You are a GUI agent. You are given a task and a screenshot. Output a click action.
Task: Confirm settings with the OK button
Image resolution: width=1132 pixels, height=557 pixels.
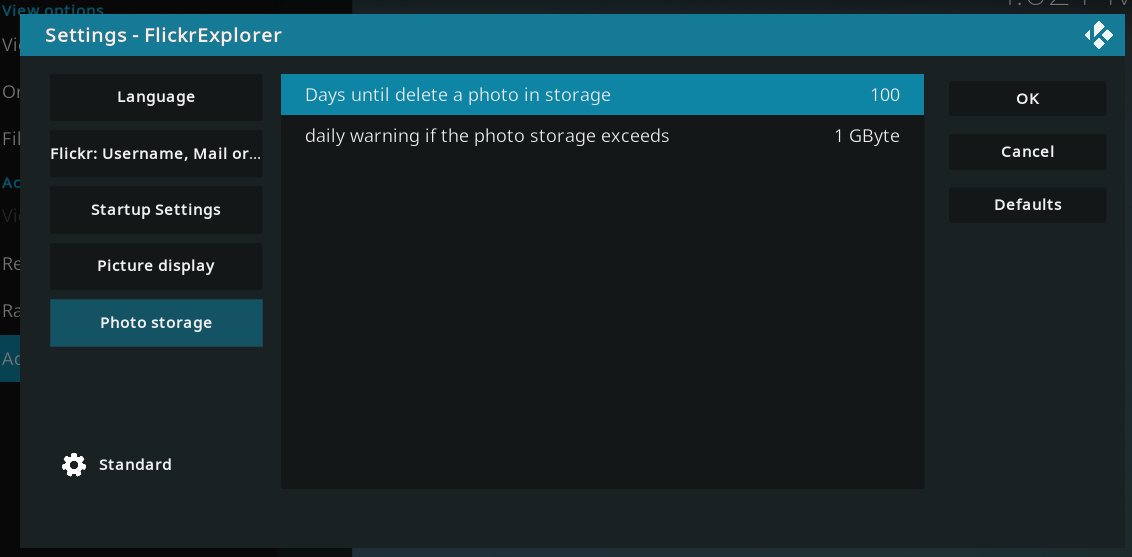click(1027, 98)
